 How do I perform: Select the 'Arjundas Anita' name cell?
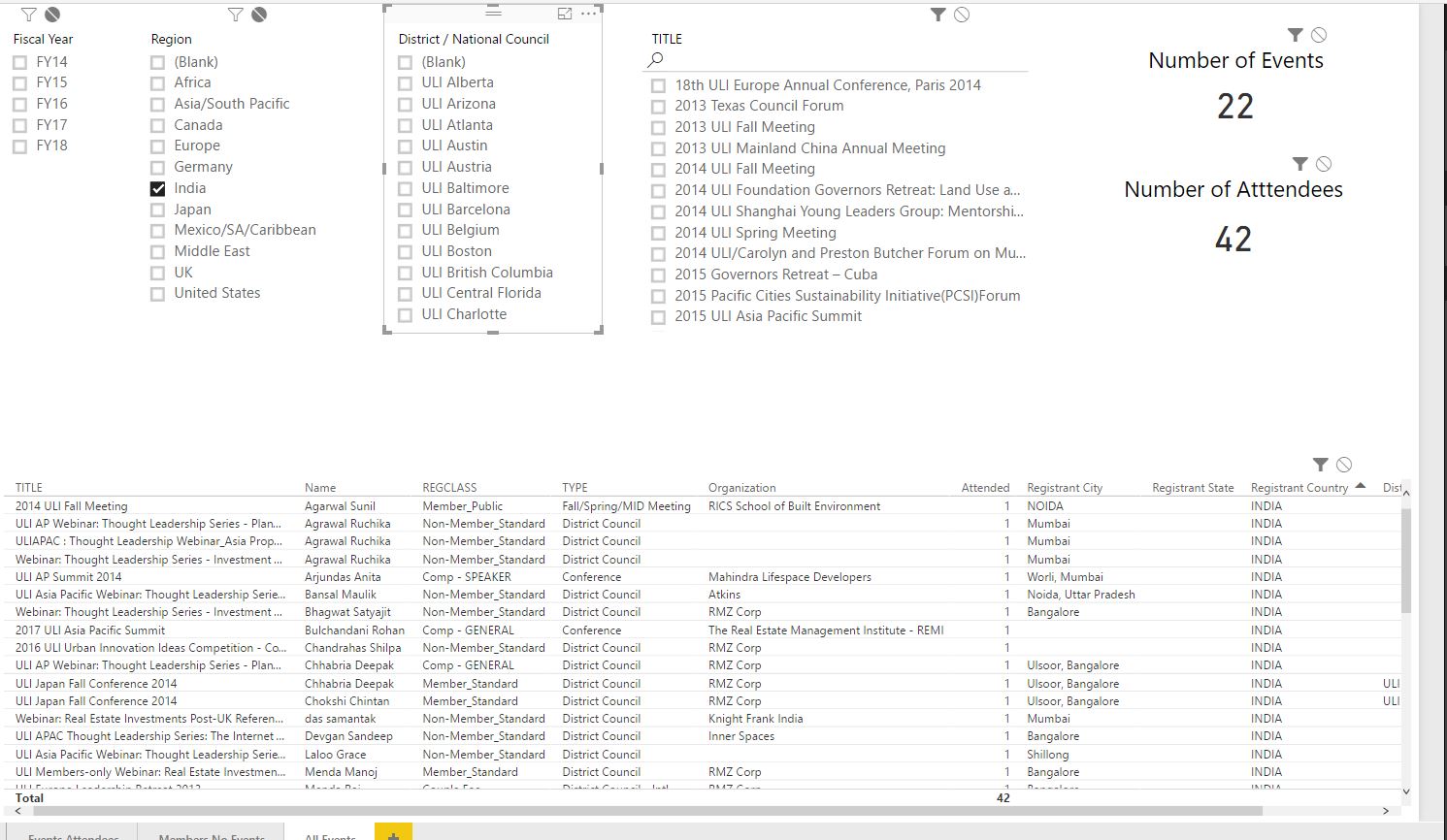pyautogui.click(x=343, y=577)
